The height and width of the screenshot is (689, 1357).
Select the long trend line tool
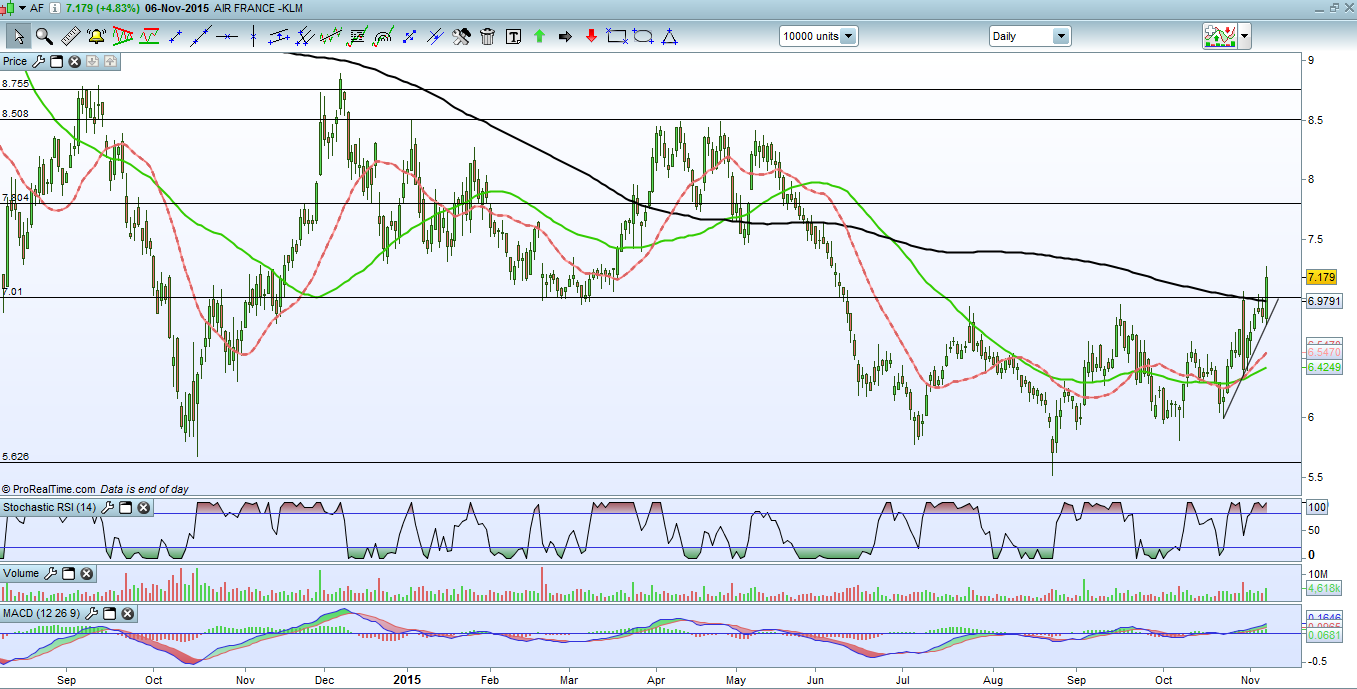(x=201, y=37)
